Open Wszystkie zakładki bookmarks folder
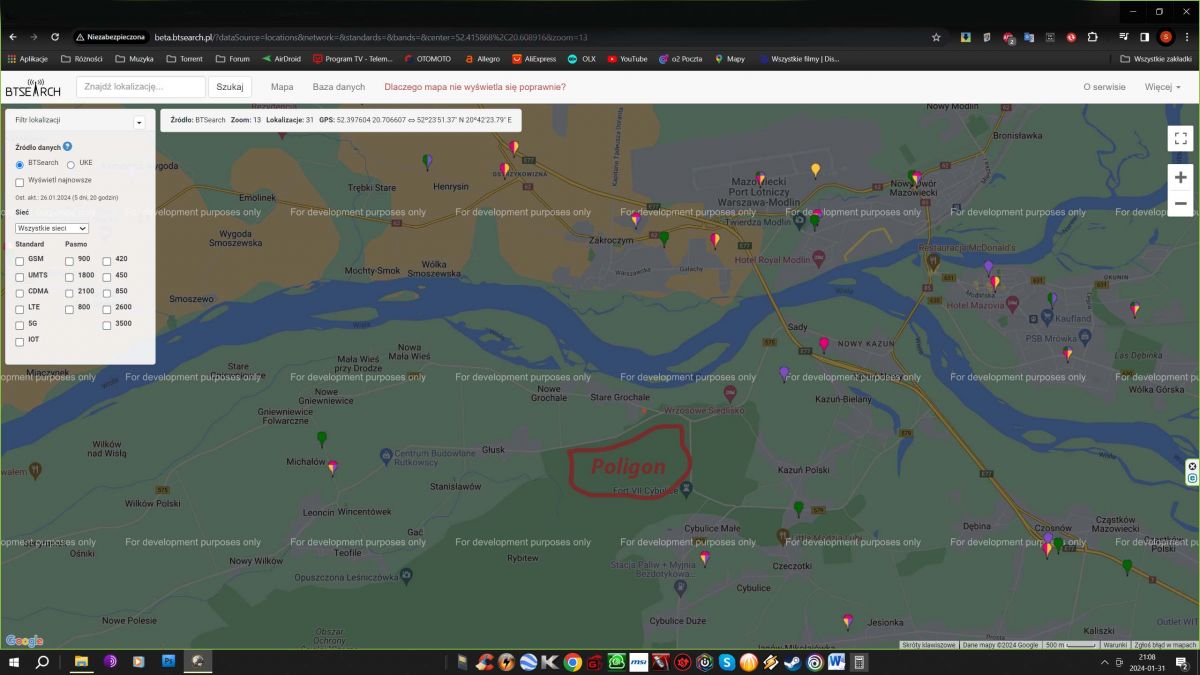Viewport: 1200px width, 675px height. [1155, 59]
